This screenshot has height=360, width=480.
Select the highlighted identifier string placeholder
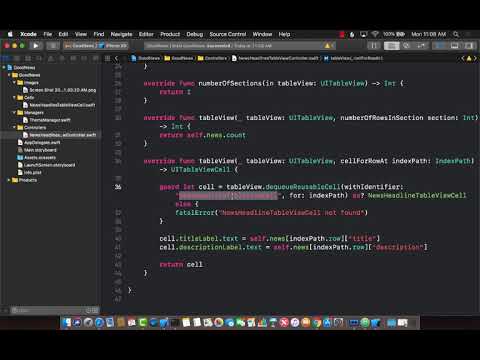228,196
